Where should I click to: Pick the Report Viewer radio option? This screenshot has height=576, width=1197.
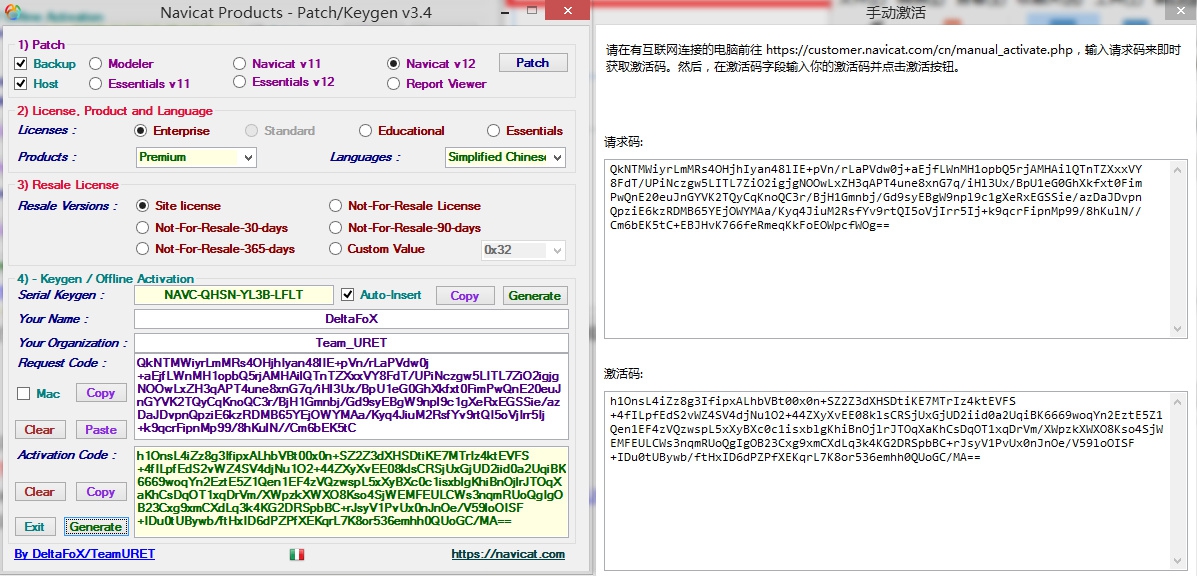click(x=394, y=84)
